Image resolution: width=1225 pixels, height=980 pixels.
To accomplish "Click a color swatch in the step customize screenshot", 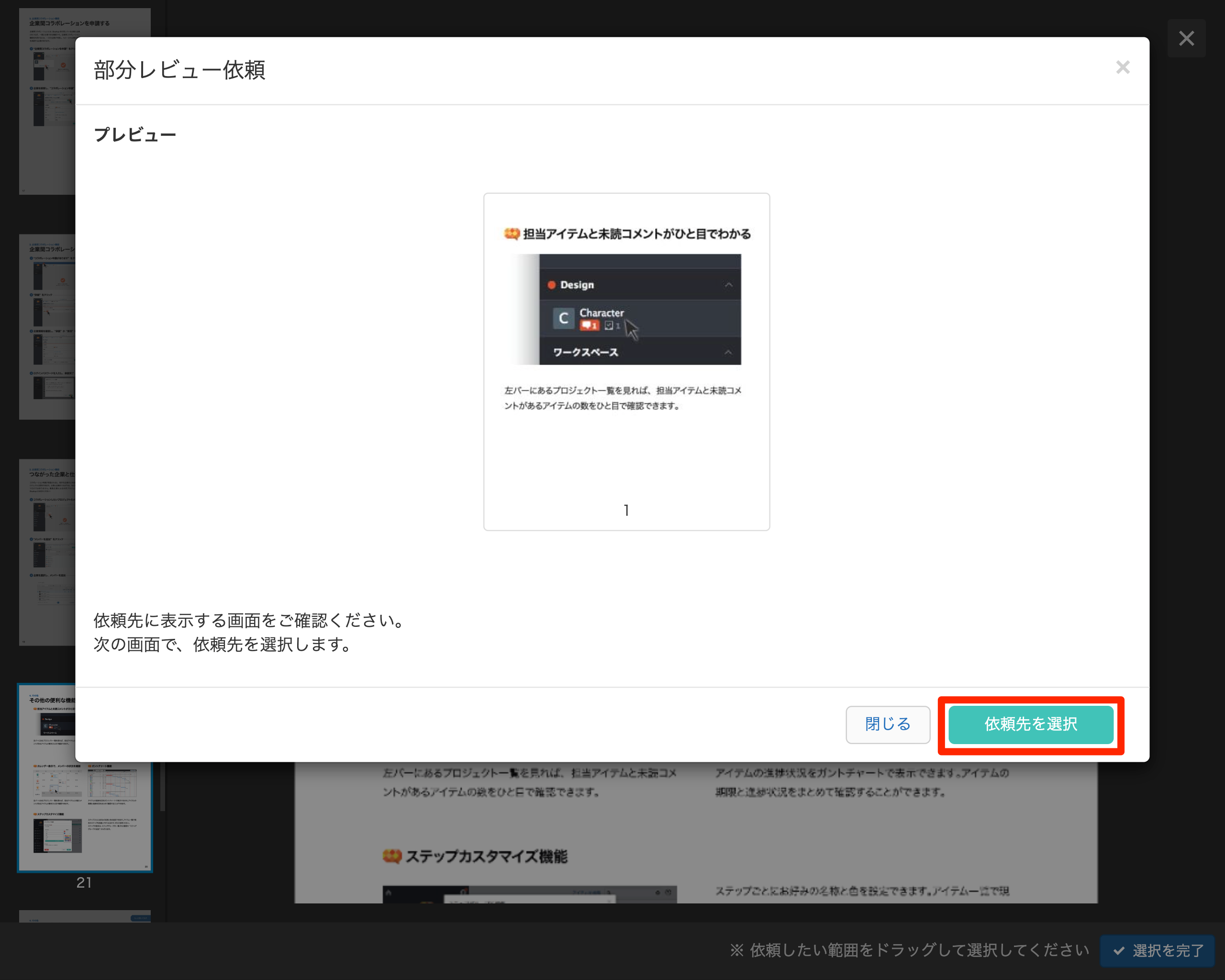I will click(x=68, y=838).
